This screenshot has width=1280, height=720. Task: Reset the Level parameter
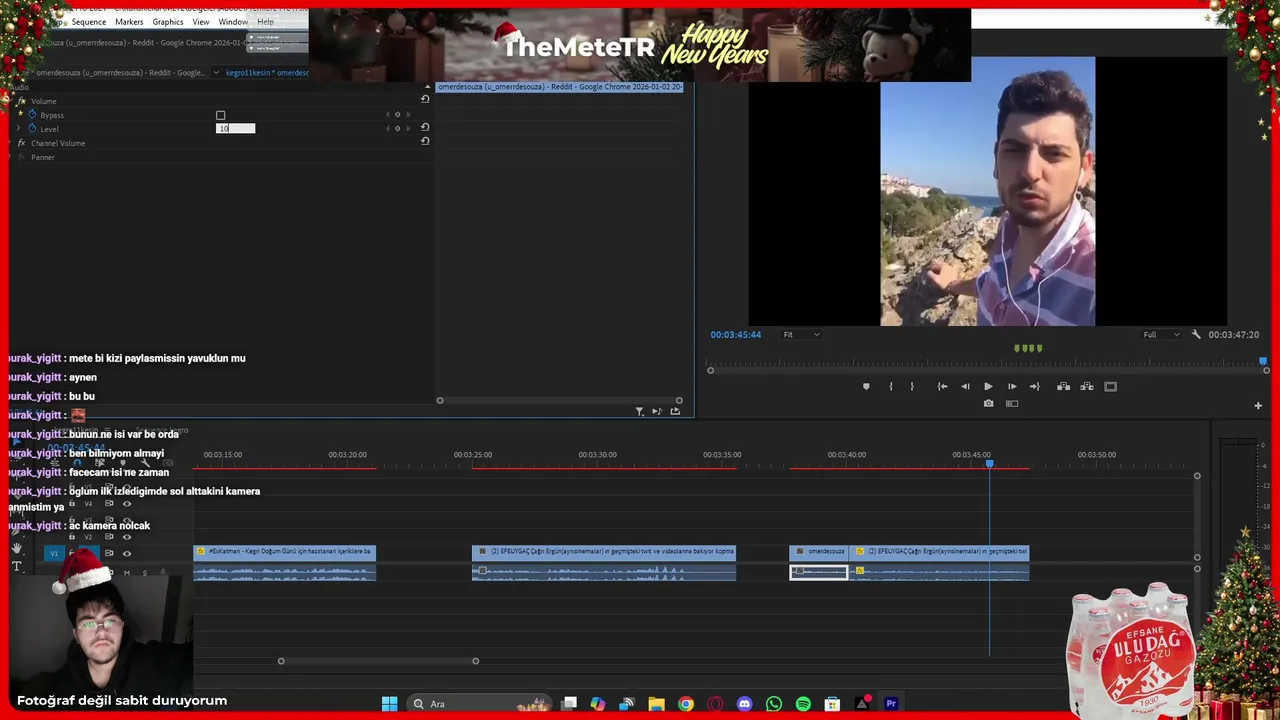click(425, 127)
